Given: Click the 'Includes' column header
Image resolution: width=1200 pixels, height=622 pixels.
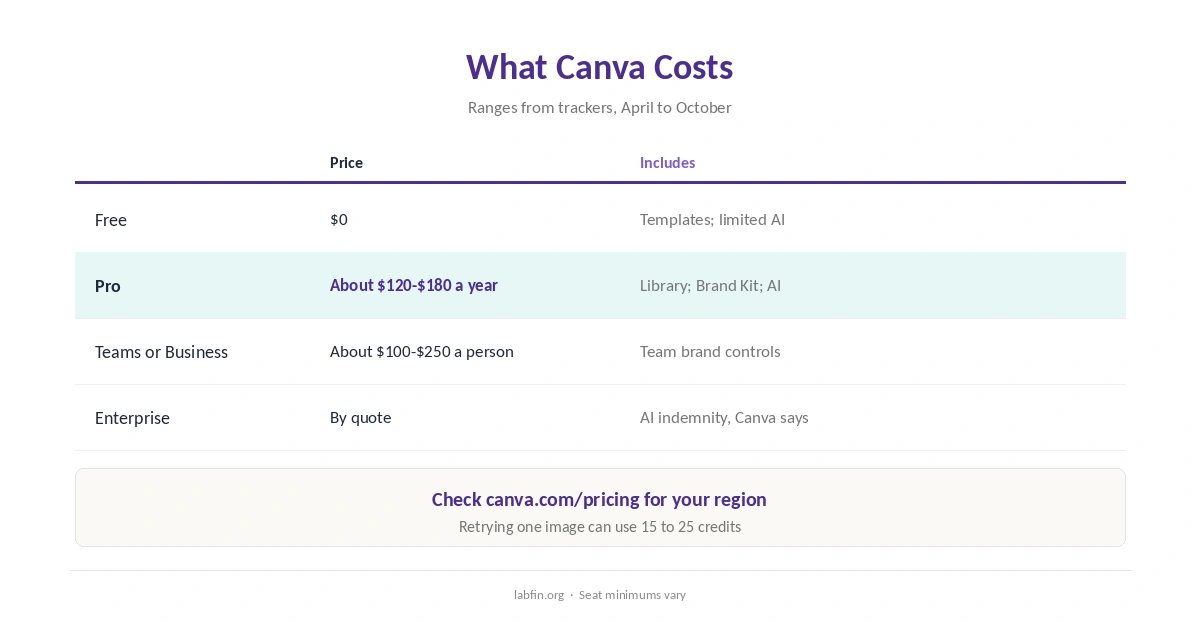Looking at the screenshot, I should click(x=667, y=162).
